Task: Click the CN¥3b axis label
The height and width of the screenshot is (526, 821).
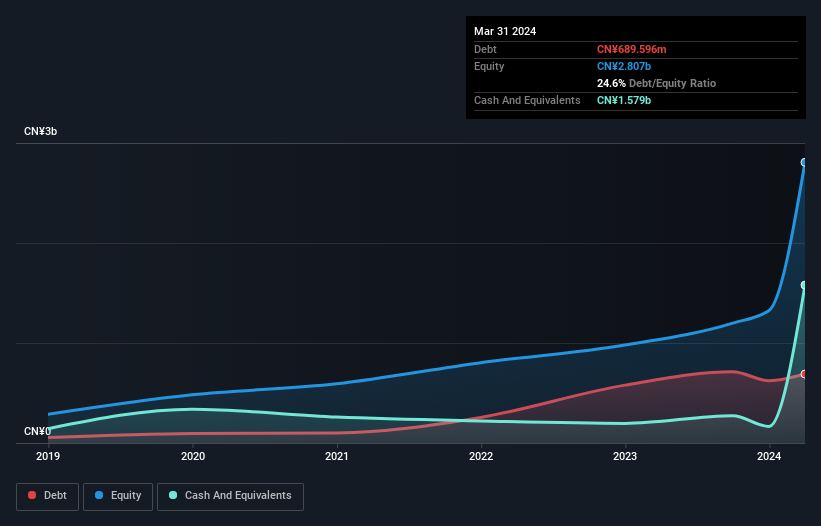Action: (x=40, y=131)
